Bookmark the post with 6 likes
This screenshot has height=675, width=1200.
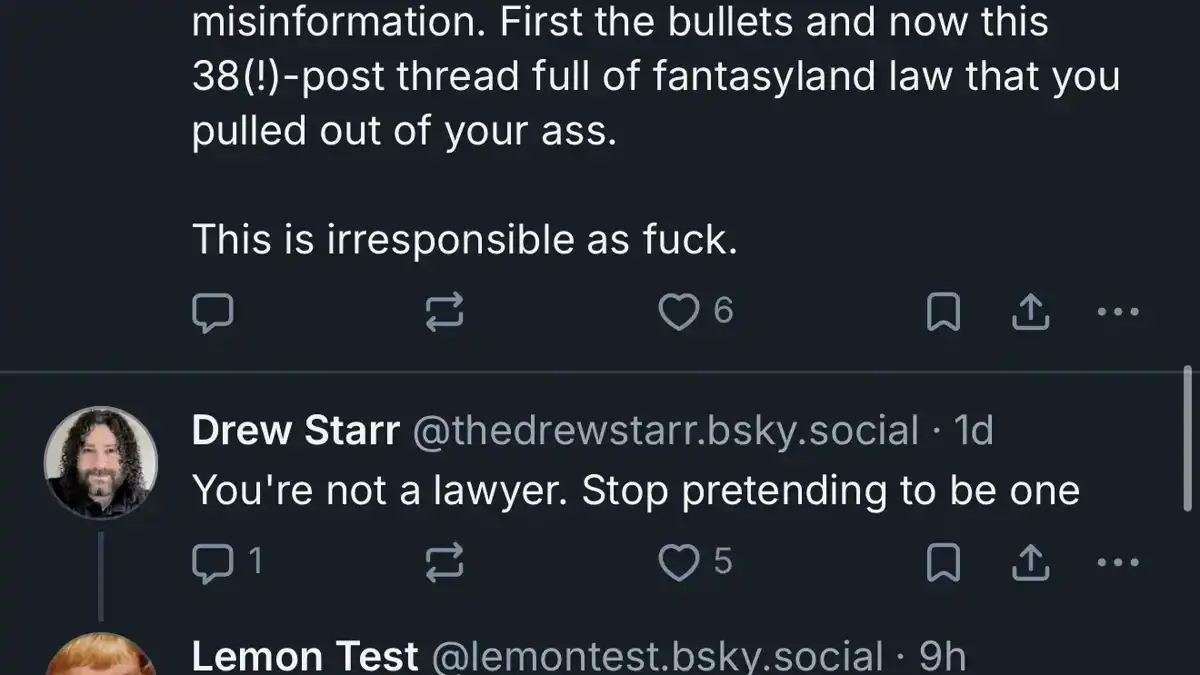tap(943, 312)
